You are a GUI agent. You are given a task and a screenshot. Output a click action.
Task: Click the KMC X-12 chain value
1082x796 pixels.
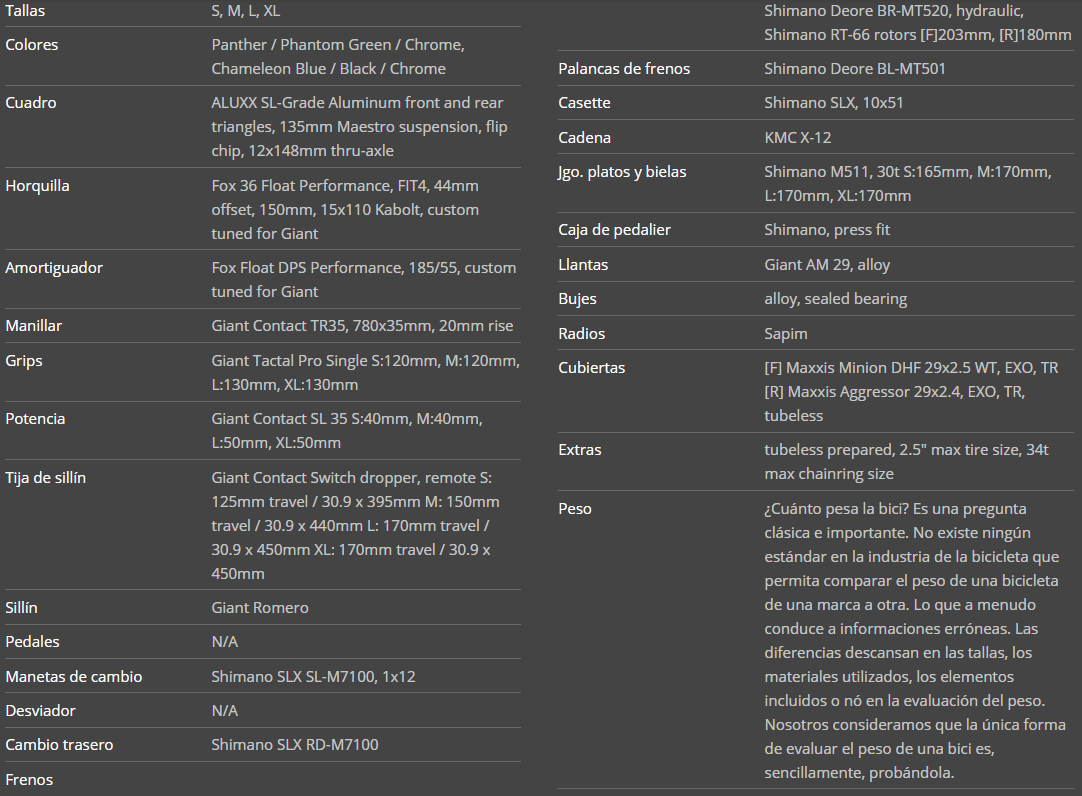[798, 138]
